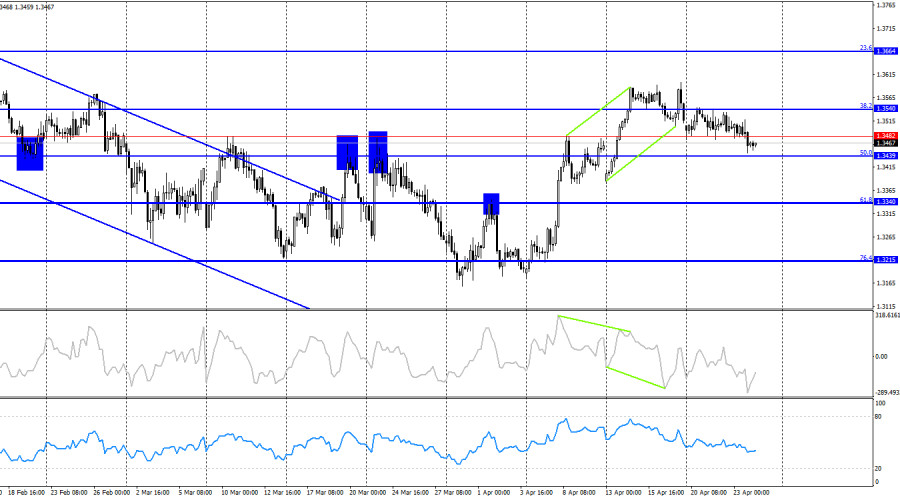900x500 pixels.
Task: Select the blue rectangle on 61.8 level near 1 Apr
Action: [x=491, y=204]
